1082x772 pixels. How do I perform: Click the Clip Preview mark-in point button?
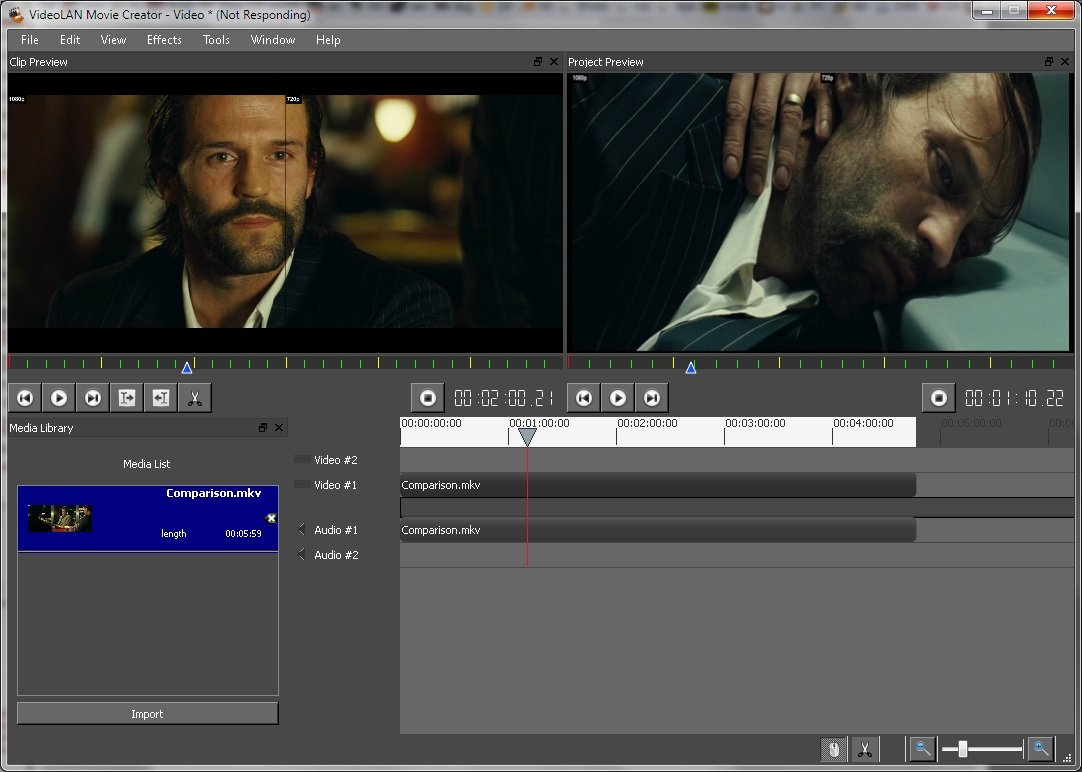[x=127, y=398]
